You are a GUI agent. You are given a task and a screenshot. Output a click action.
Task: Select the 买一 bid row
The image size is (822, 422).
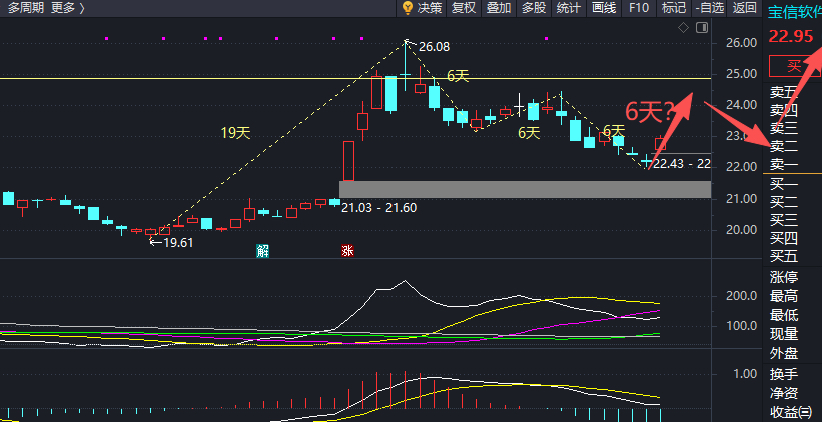(784, 184)
